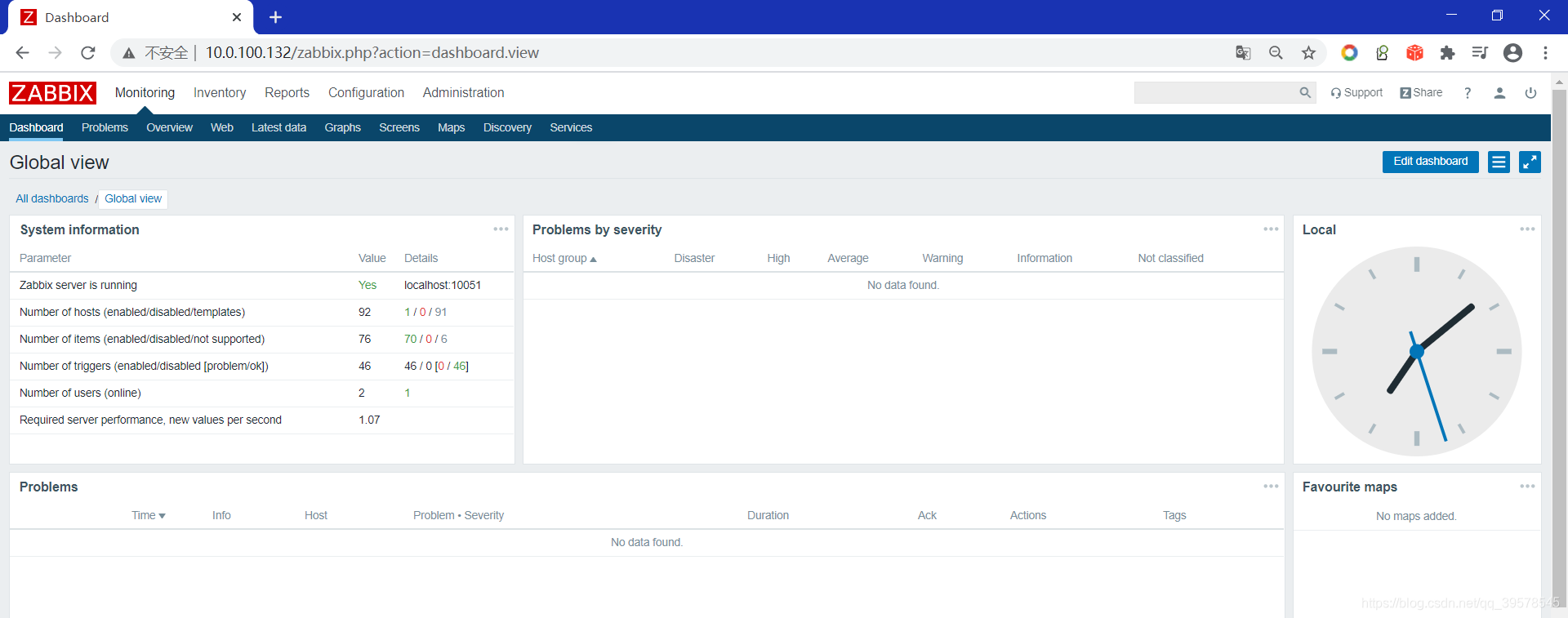Bookmark this page with the star
The image size is (1568, 618).
(1308, 53)
